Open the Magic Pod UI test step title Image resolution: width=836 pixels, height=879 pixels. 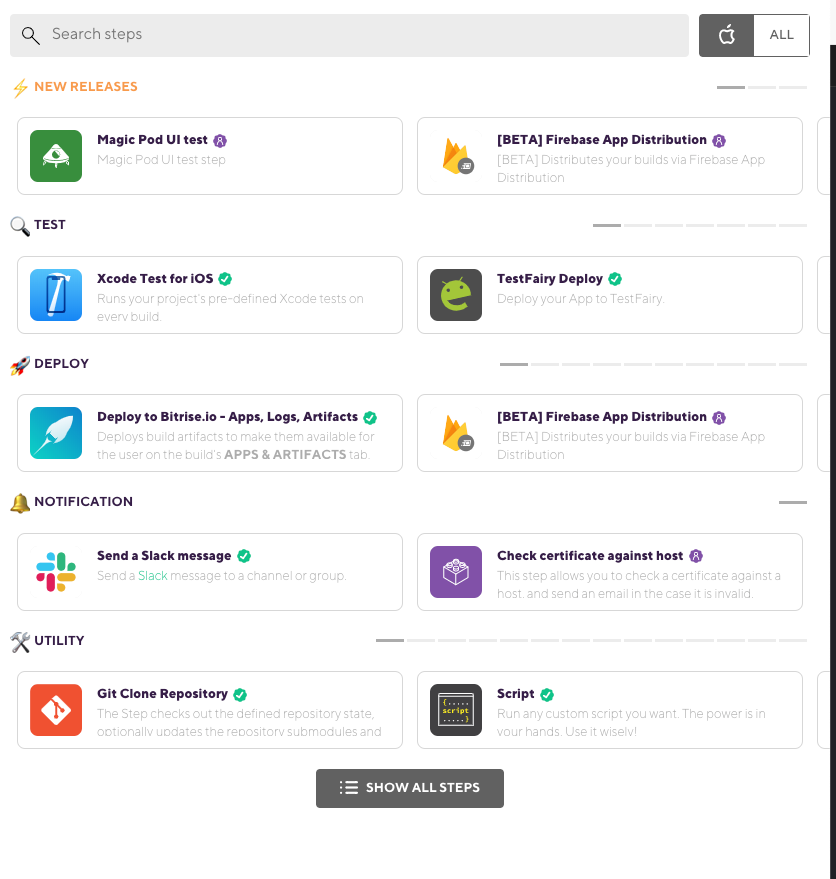click(152, 140)
